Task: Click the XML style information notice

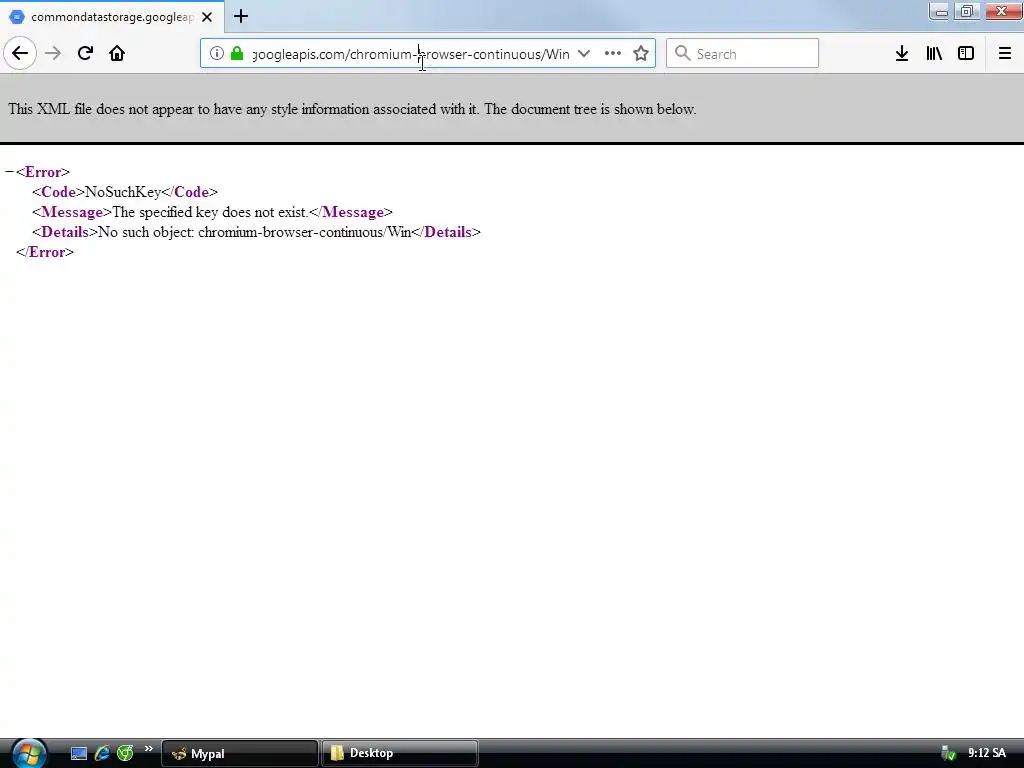Action: pyautogui.click(x=352, y=109)
